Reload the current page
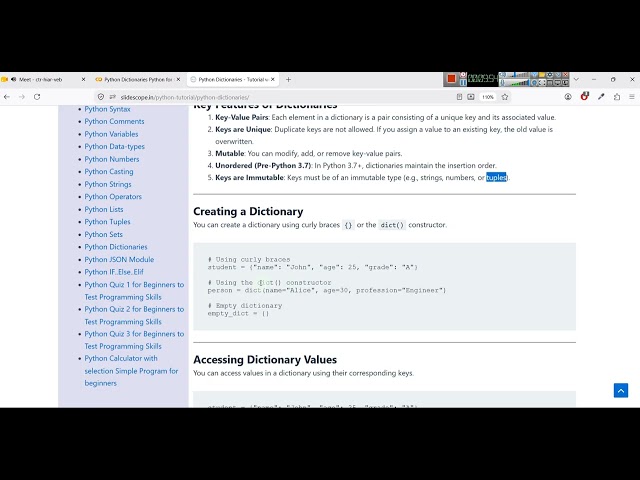 click(37, 97)
